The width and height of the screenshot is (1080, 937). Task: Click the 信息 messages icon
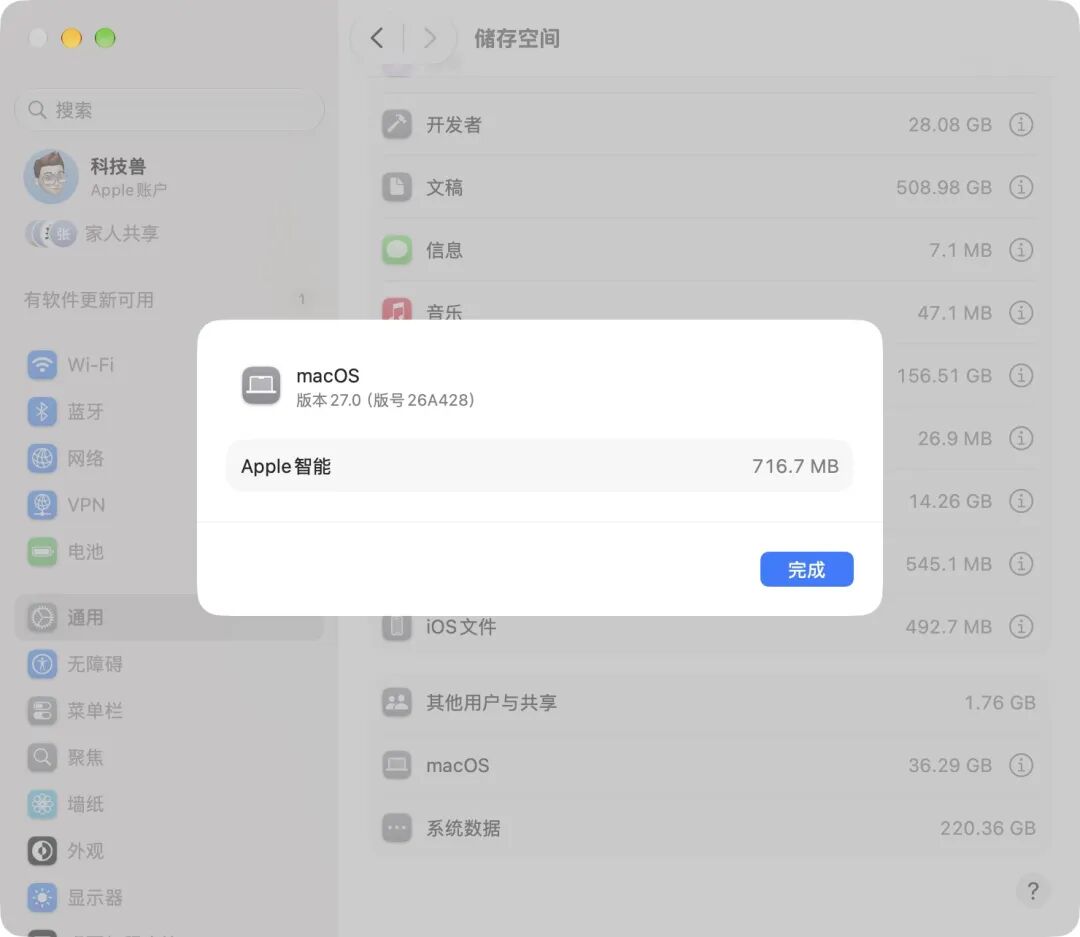coord(397,249)
